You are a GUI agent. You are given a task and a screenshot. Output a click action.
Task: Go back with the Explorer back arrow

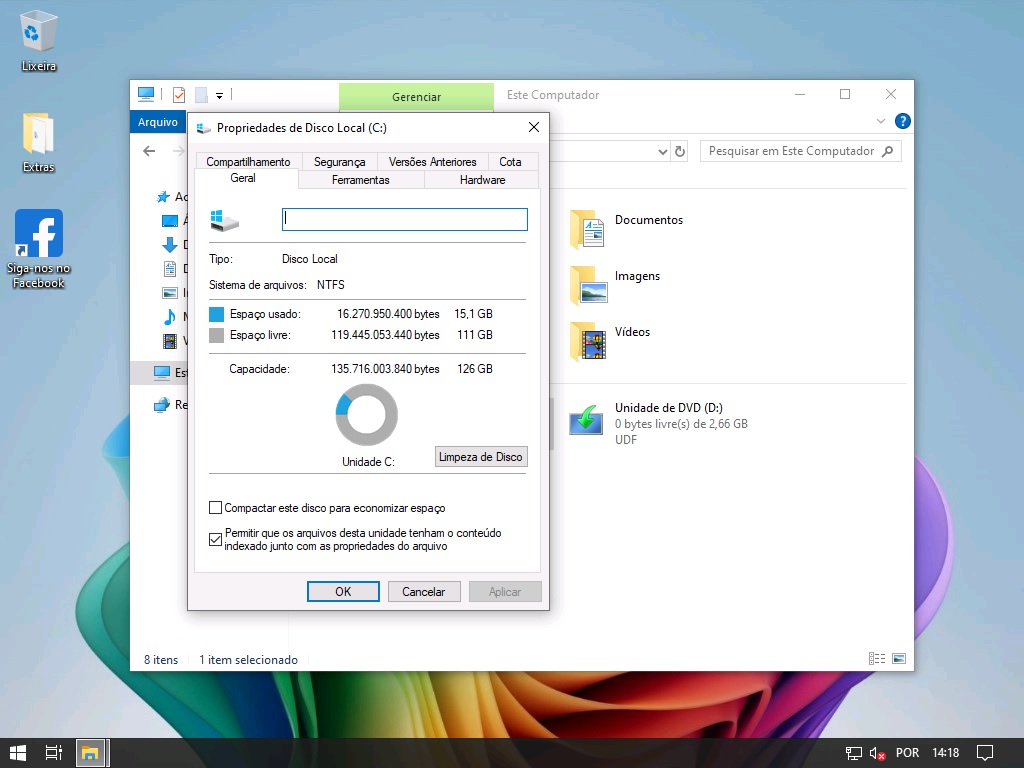click(149, 151)
